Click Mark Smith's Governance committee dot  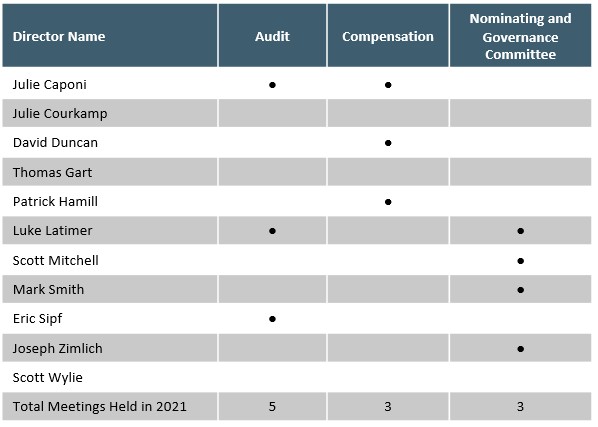point(521,290)
